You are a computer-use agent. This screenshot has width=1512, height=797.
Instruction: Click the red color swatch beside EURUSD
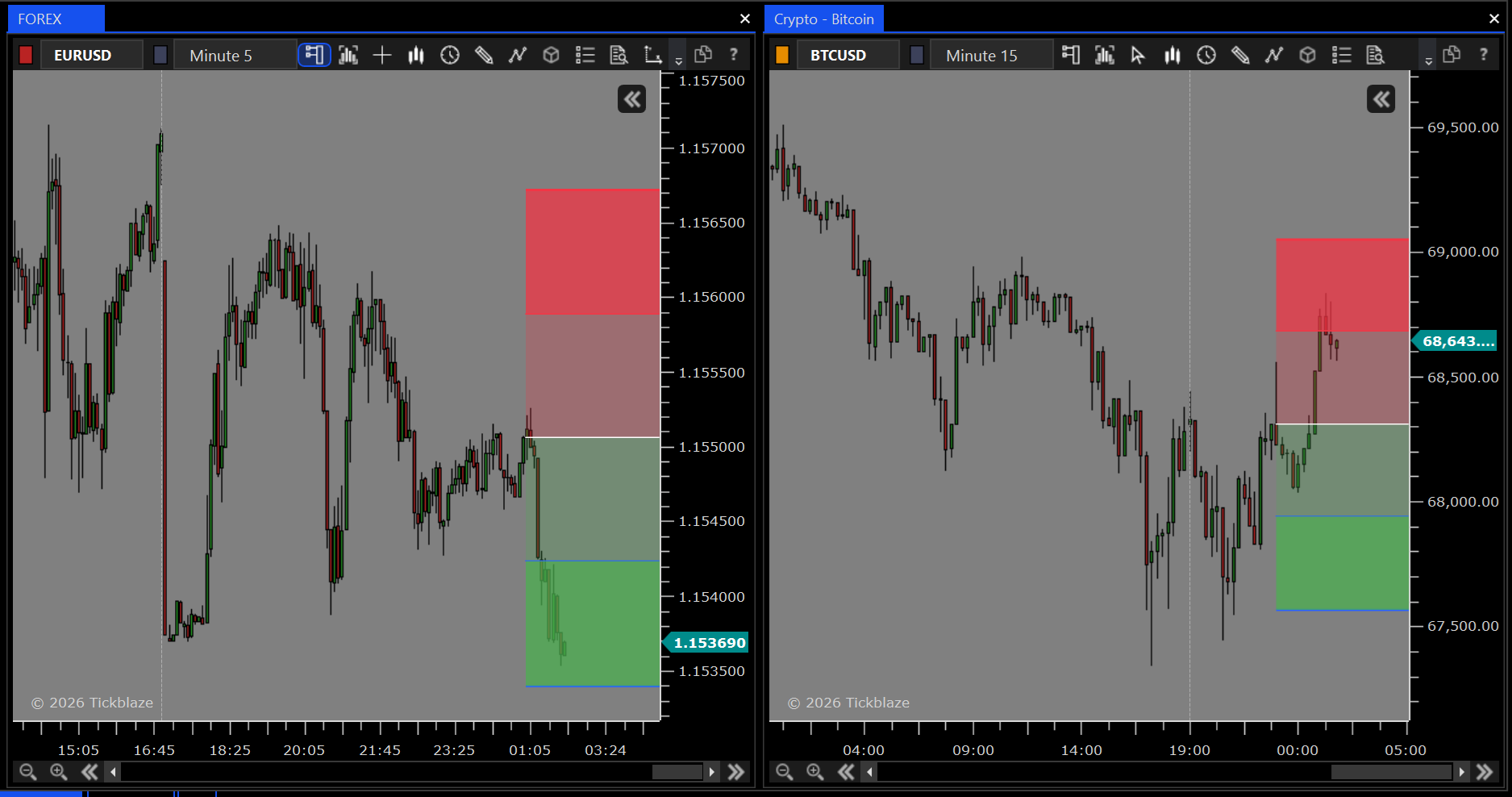(26, 55)
